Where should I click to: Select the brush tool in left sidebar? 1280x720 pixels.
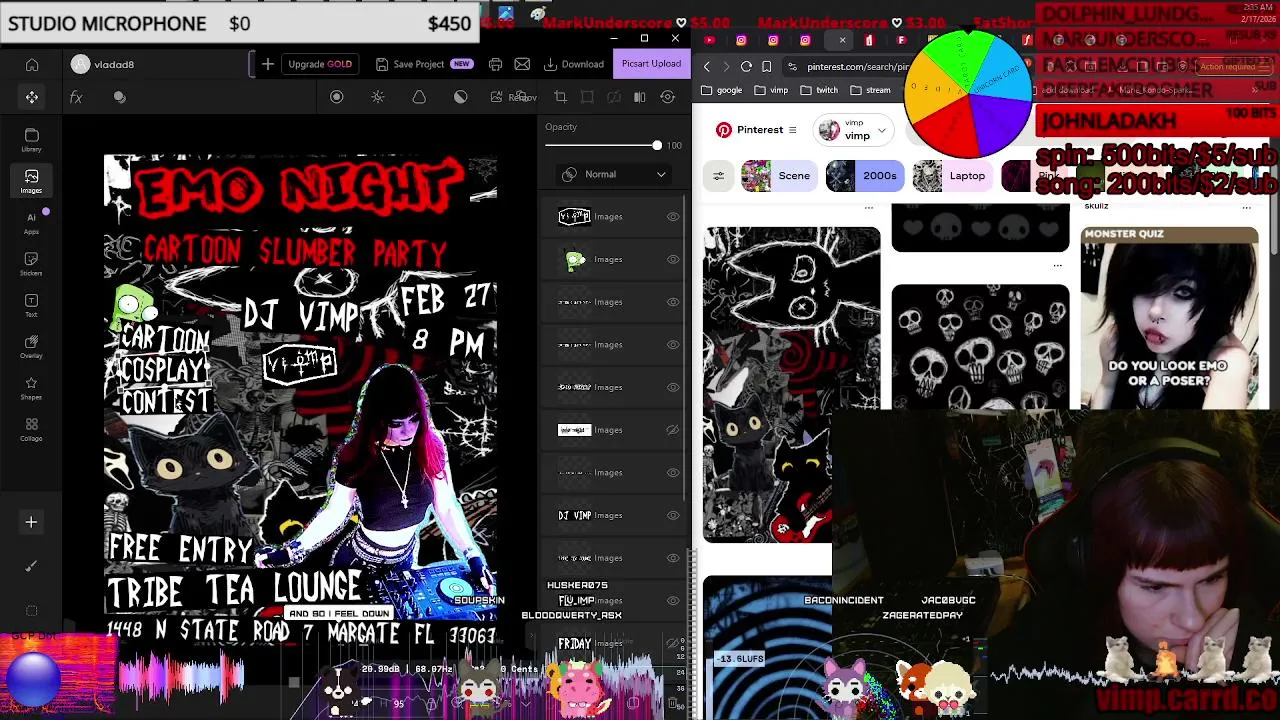pos(31,566)
